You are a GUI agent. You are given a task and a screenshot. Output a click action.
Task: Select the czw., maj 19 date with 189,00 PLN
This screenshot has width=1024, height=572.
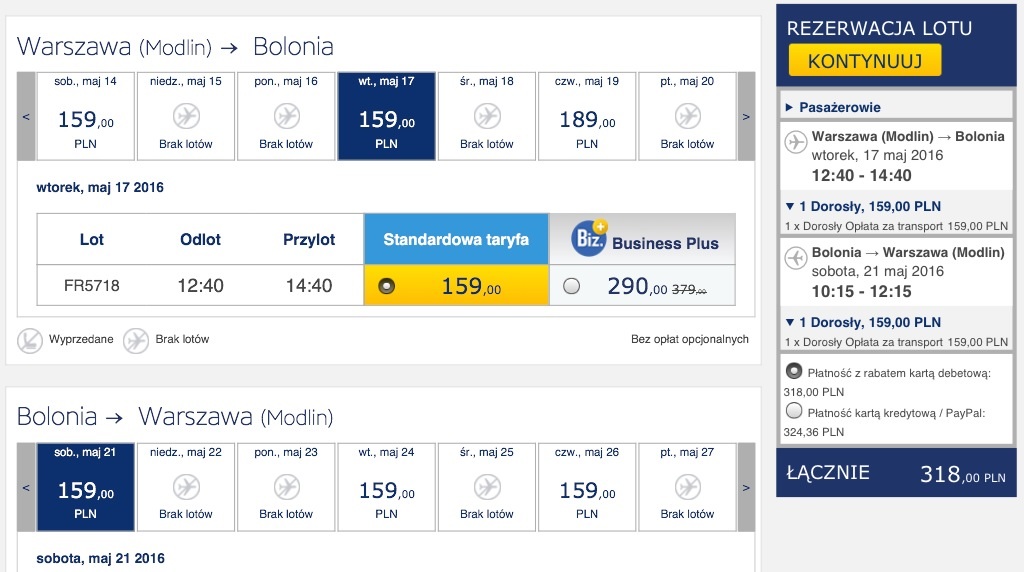tap(586, 116)
